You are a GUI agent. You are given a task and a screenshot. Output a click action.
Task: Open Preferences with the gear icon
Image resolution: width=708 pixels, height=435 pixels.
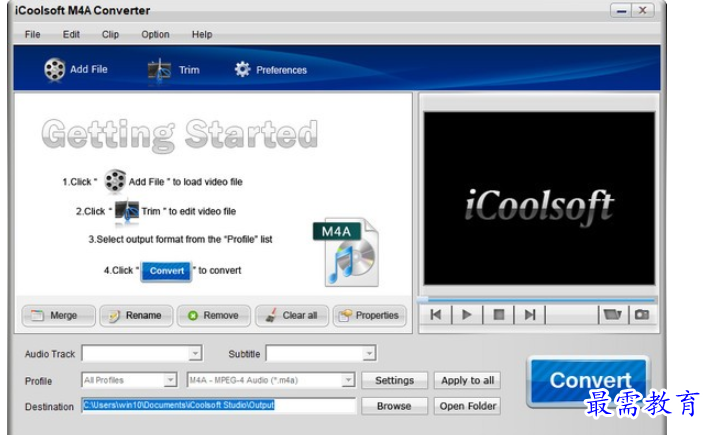(242, 70)
